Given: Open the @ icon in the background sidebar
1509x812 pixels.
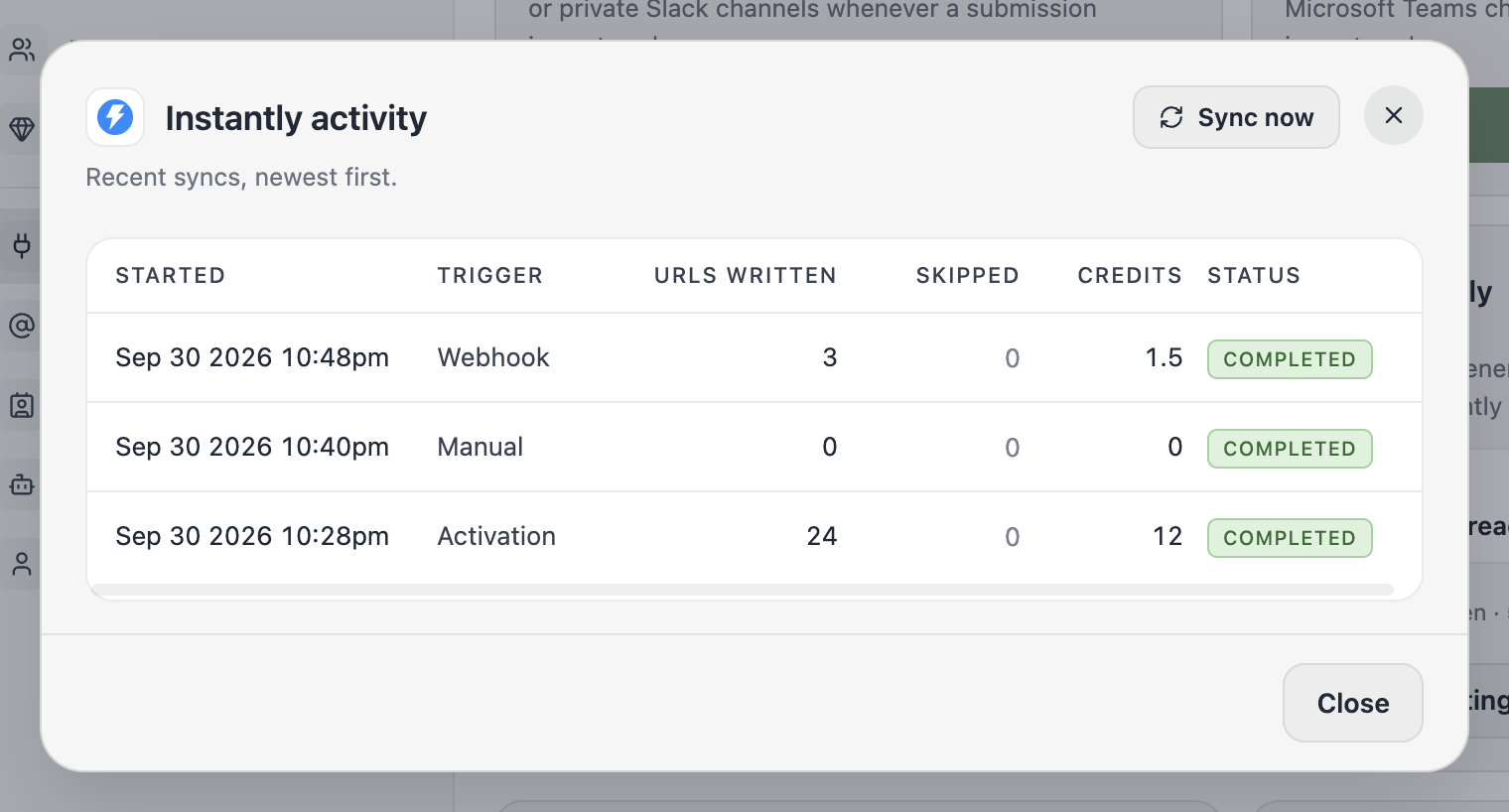Looking at the screenshot, I should (22, 326).
